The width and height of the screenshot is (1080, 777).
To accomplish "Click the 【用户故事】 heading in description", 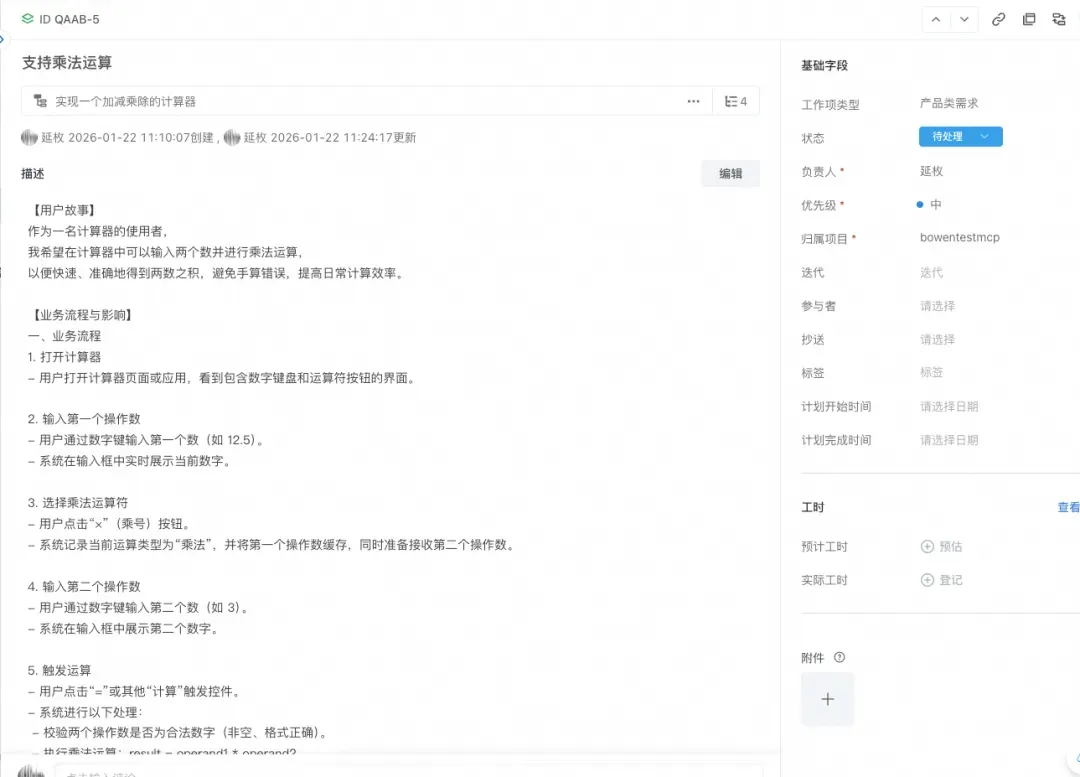I will click(x=63, y=210).
